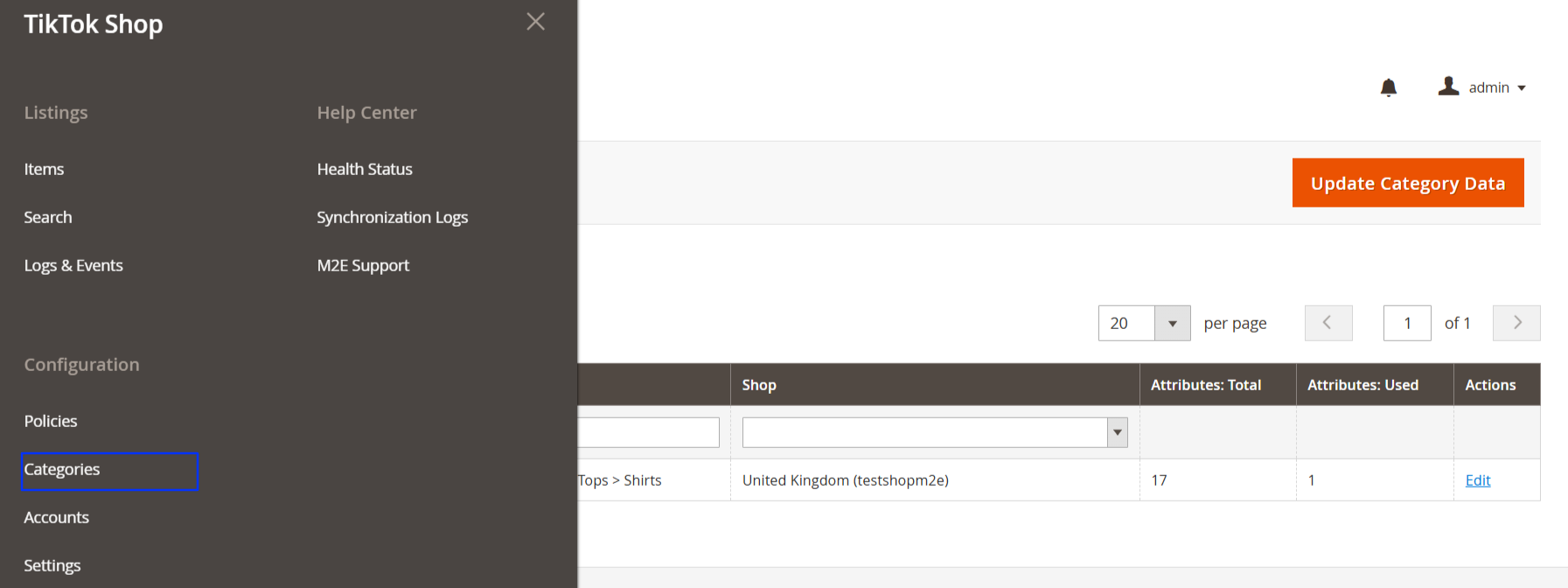
Task: Open Items under Listings
Action: 44,169
